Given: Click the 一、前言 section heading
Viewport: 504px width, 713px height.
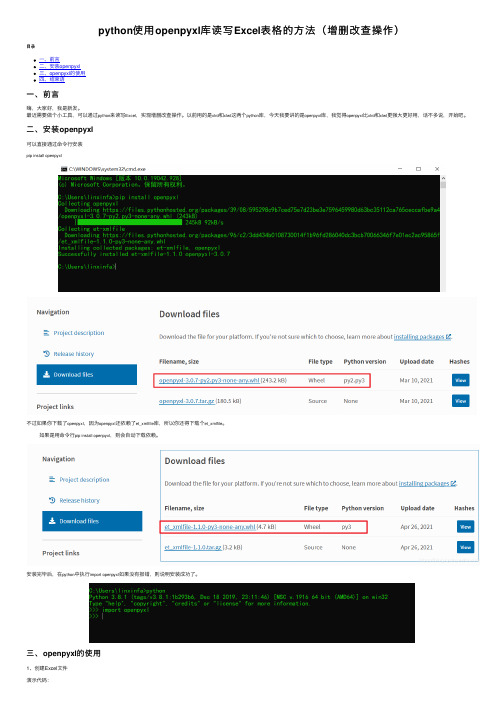Looking at the screenshot, I should tap(42, 94).
